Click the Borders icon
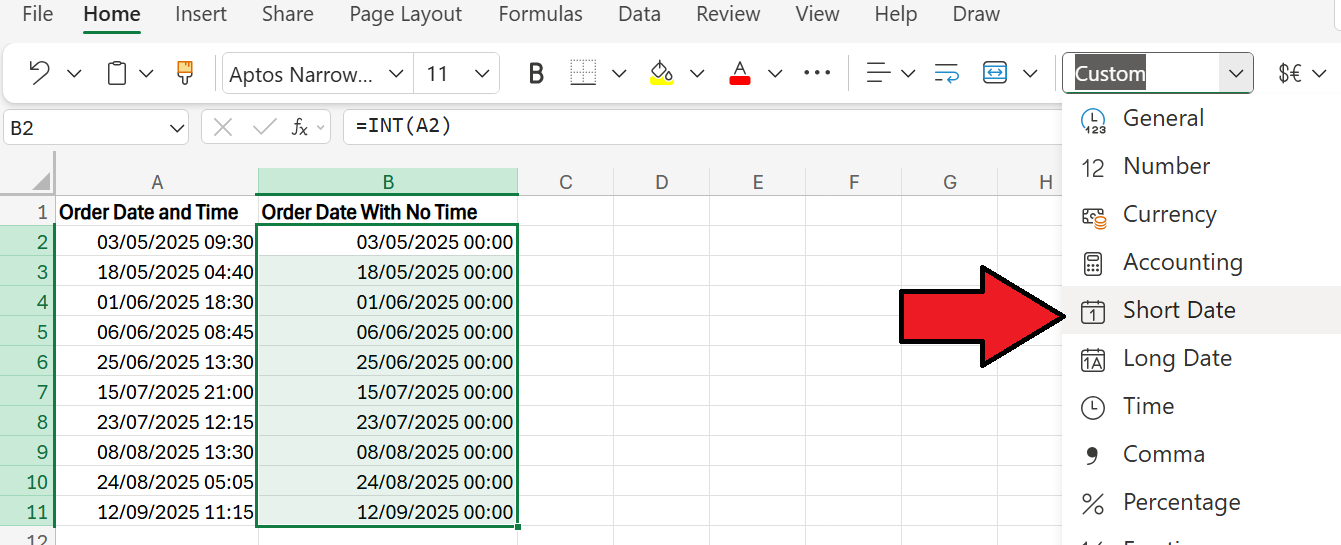Viewport: 1341px width, 545px height. pyautogui.click(x=583, y=73)
